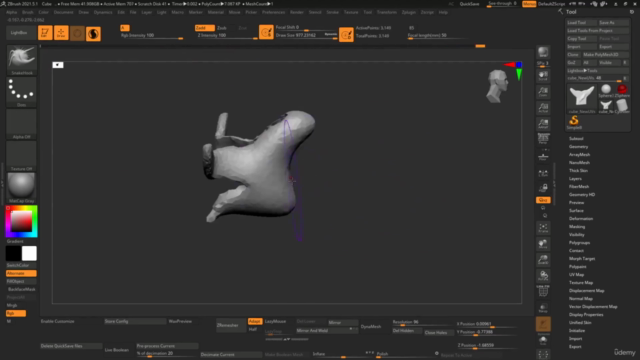
Task: Toggle the Persp perspective icon
Action: (x=543, y=139)
